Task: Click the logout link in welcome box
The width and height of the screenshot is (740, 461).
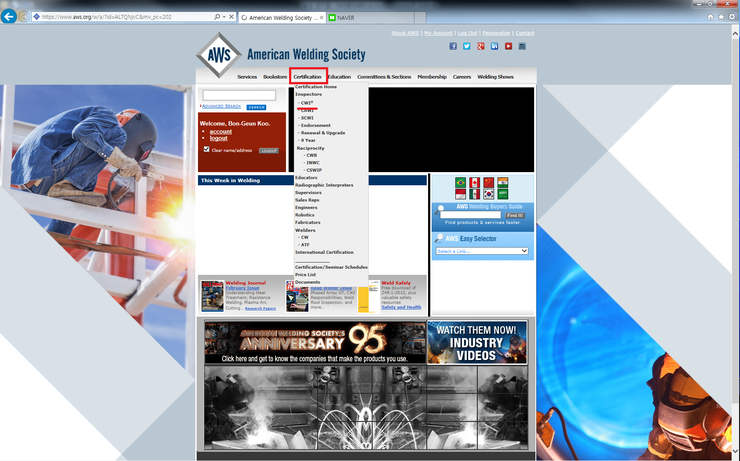Action: [219, 138]
